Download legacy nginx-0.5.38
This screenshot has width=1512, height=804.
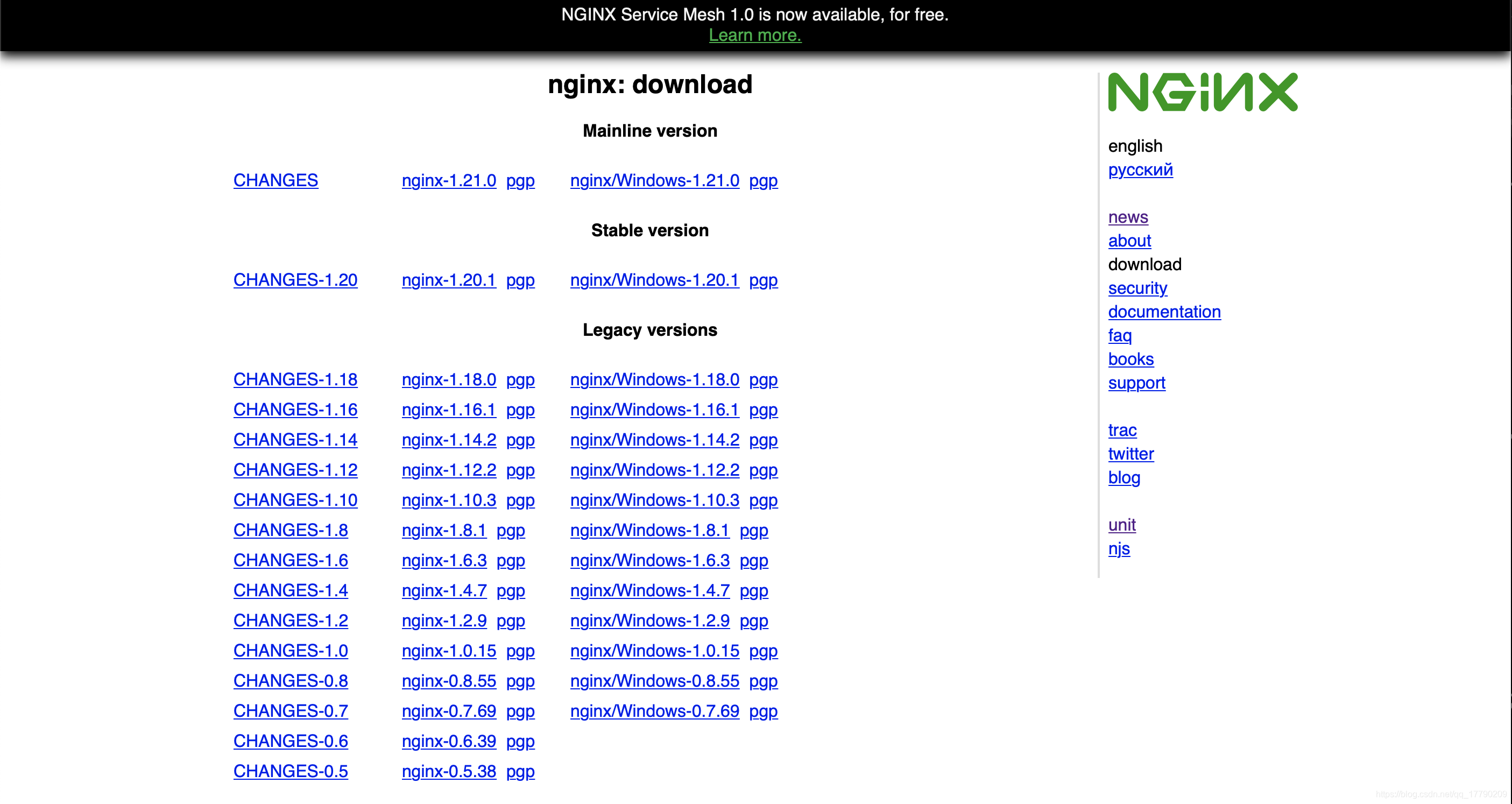coord(448,771)
